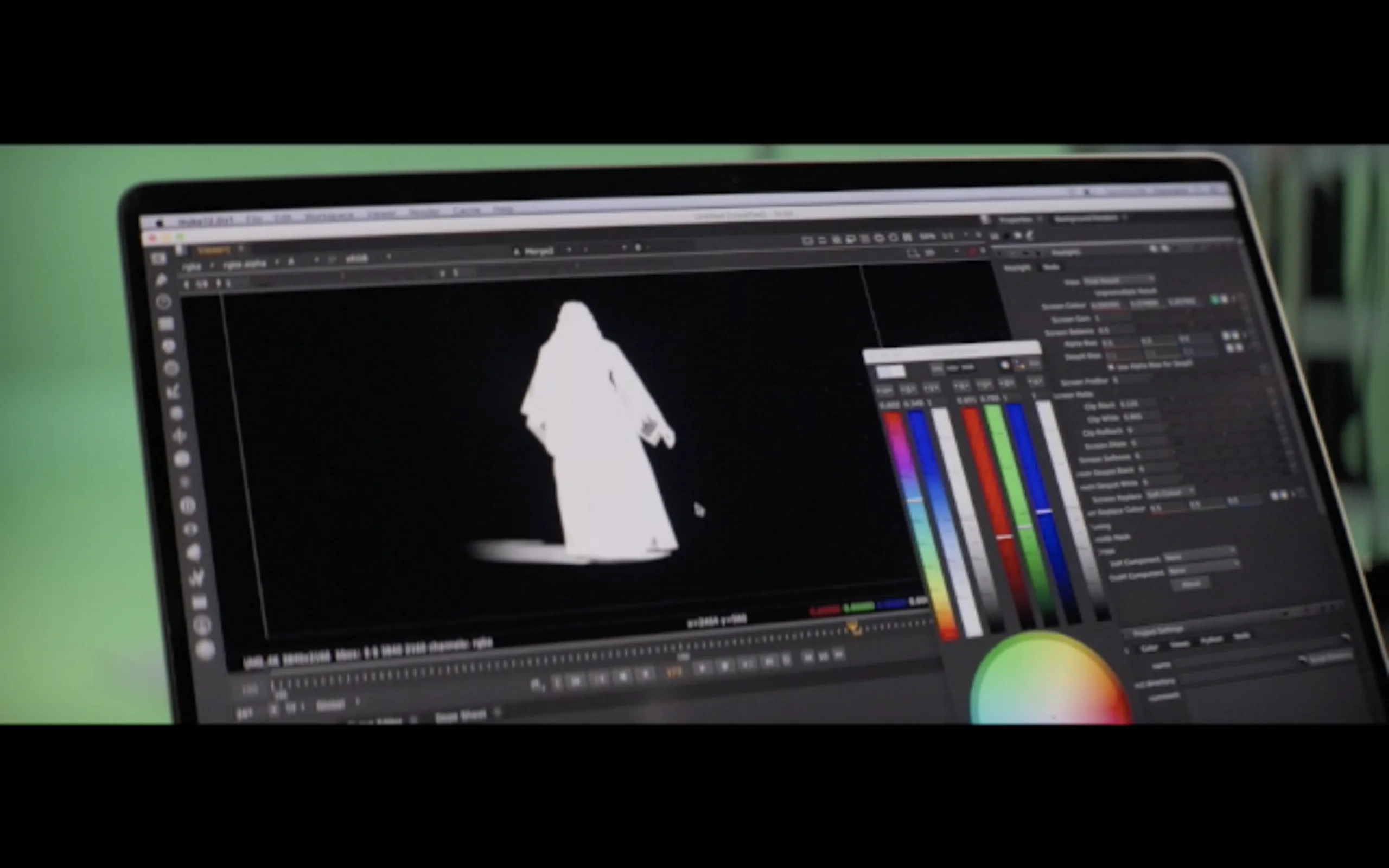Open the Draw nodes pen icon
Image resolution: width=1389 pixels, height=868 pixels.
pyautogui.click(x=161, y=280)
